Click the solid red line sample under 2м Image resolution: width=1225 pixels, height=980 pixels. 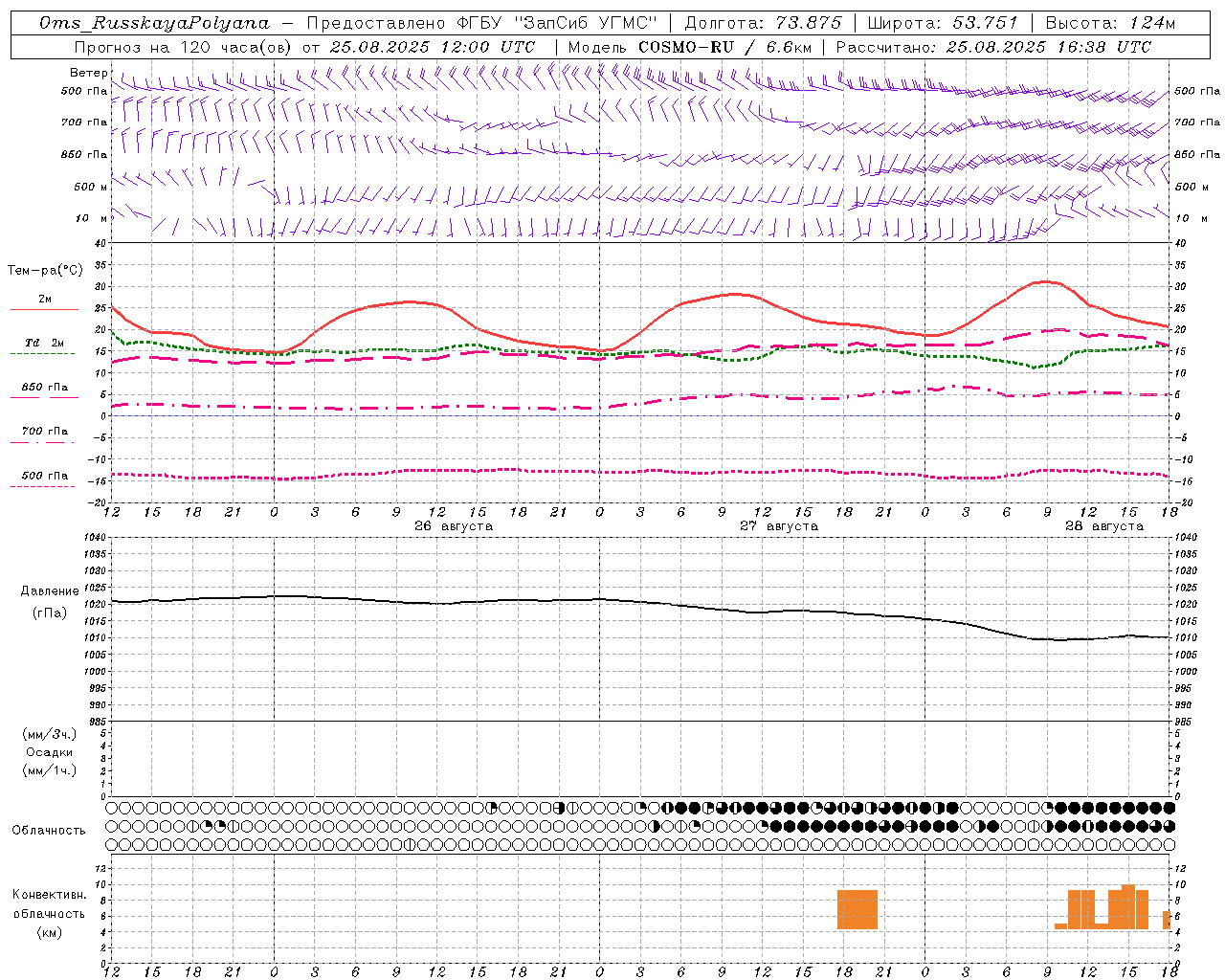click(44, 309)
